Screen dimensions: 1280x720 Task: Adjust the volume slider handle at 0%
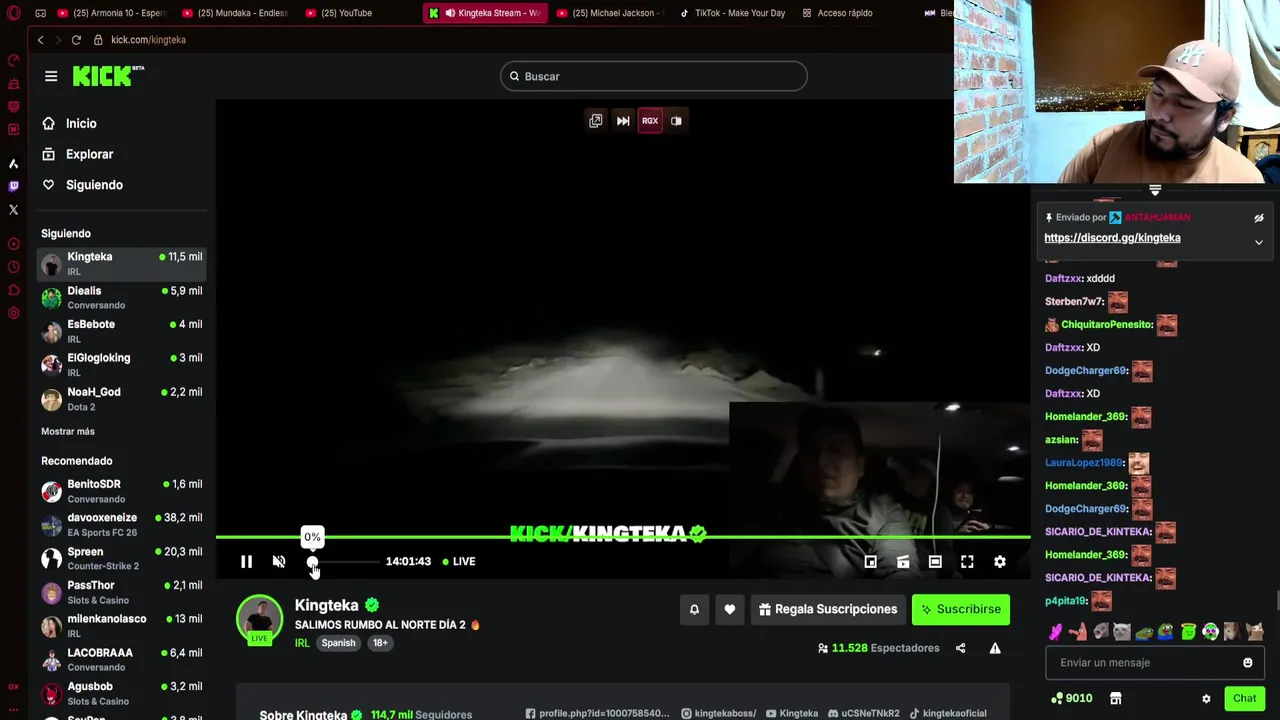[x=312, y=562]
